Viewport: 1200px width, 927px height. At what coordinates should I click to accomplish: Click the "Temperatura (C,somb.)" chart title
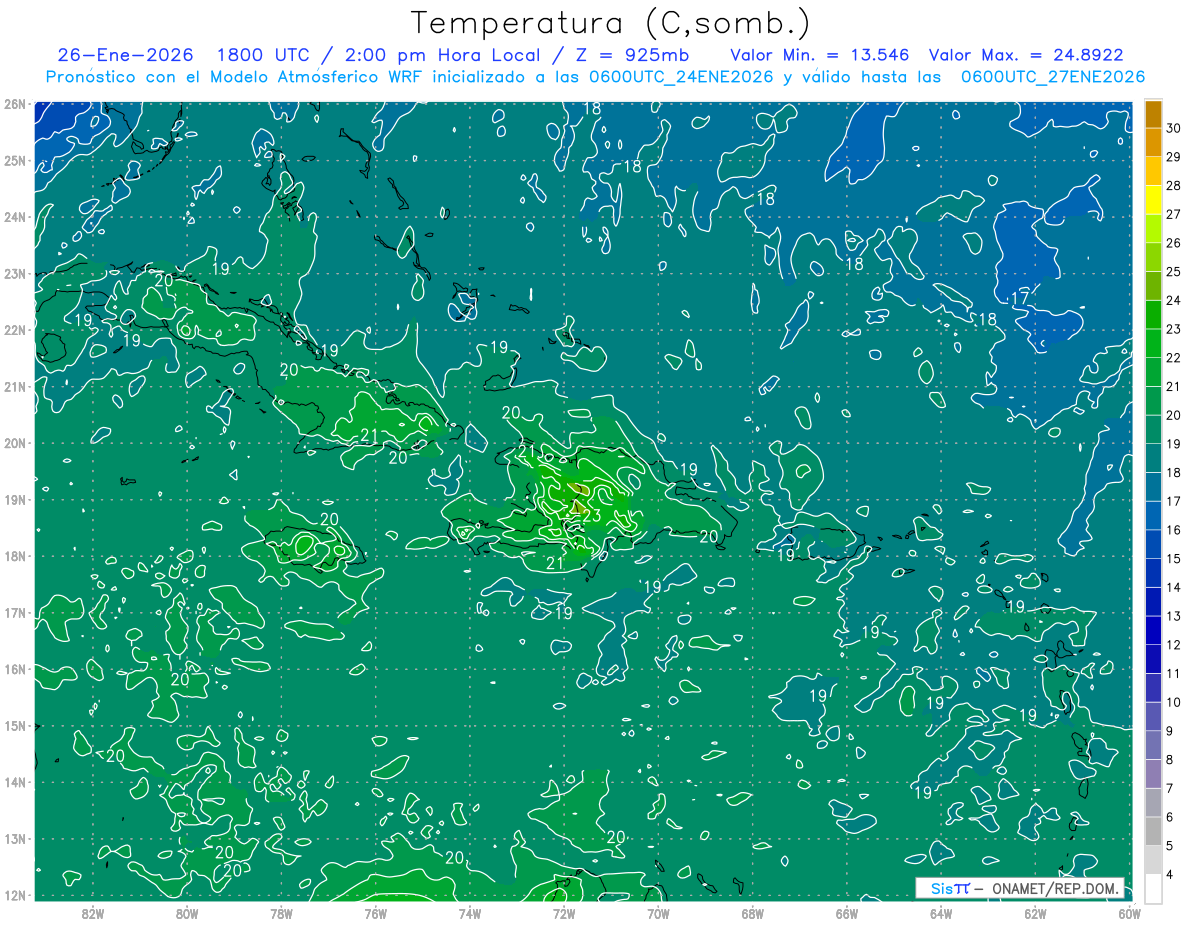[x=610, y=22]
